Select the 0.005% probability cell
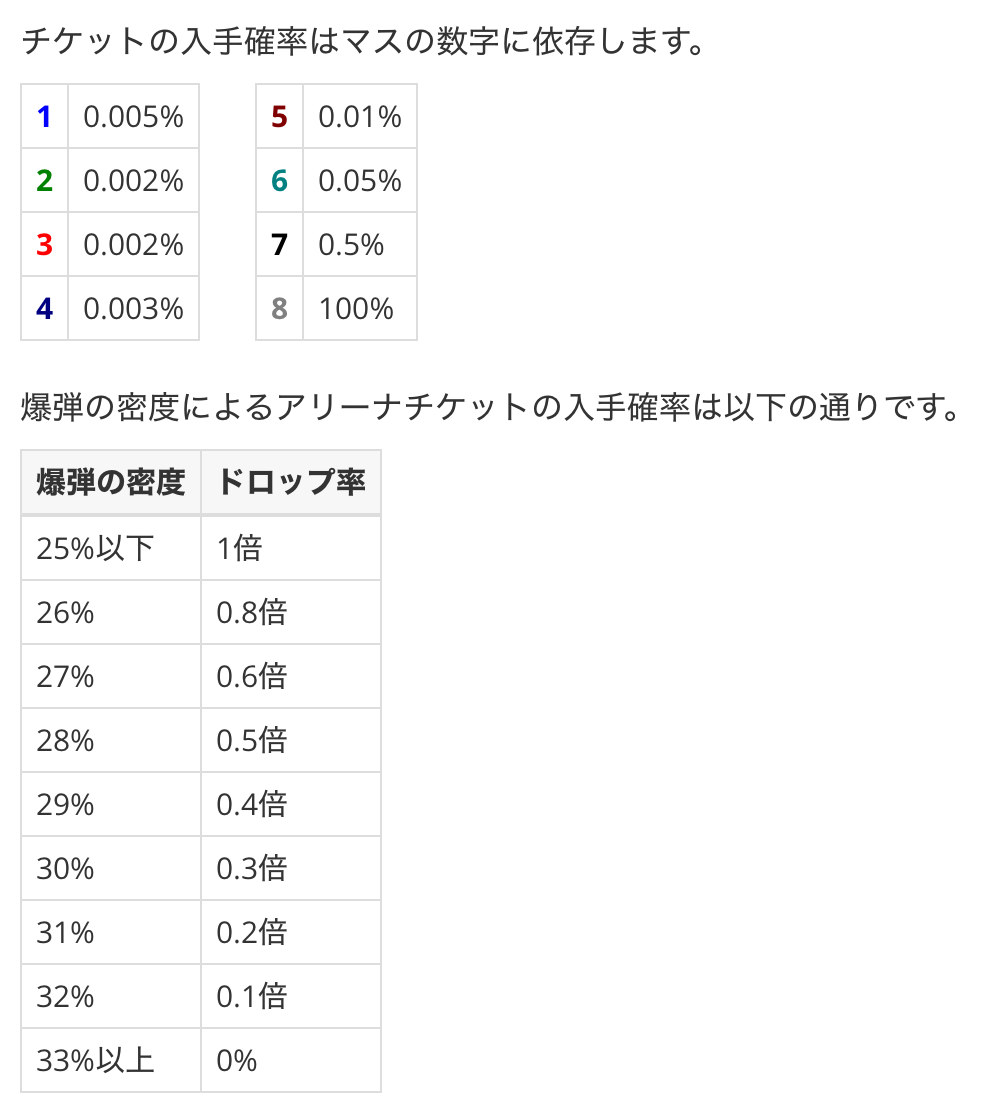Viewport: 982px width, 1115px height. pyautogui.click(x=134, y=117)
